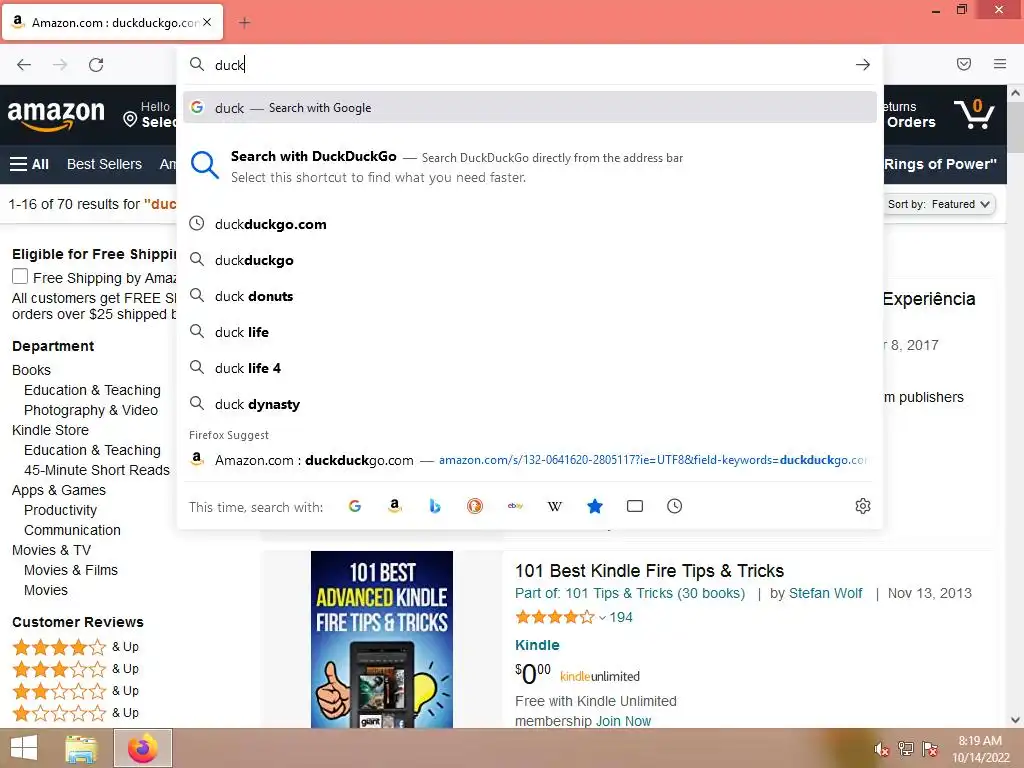Open Apps & Games department link

pos(59,490)
